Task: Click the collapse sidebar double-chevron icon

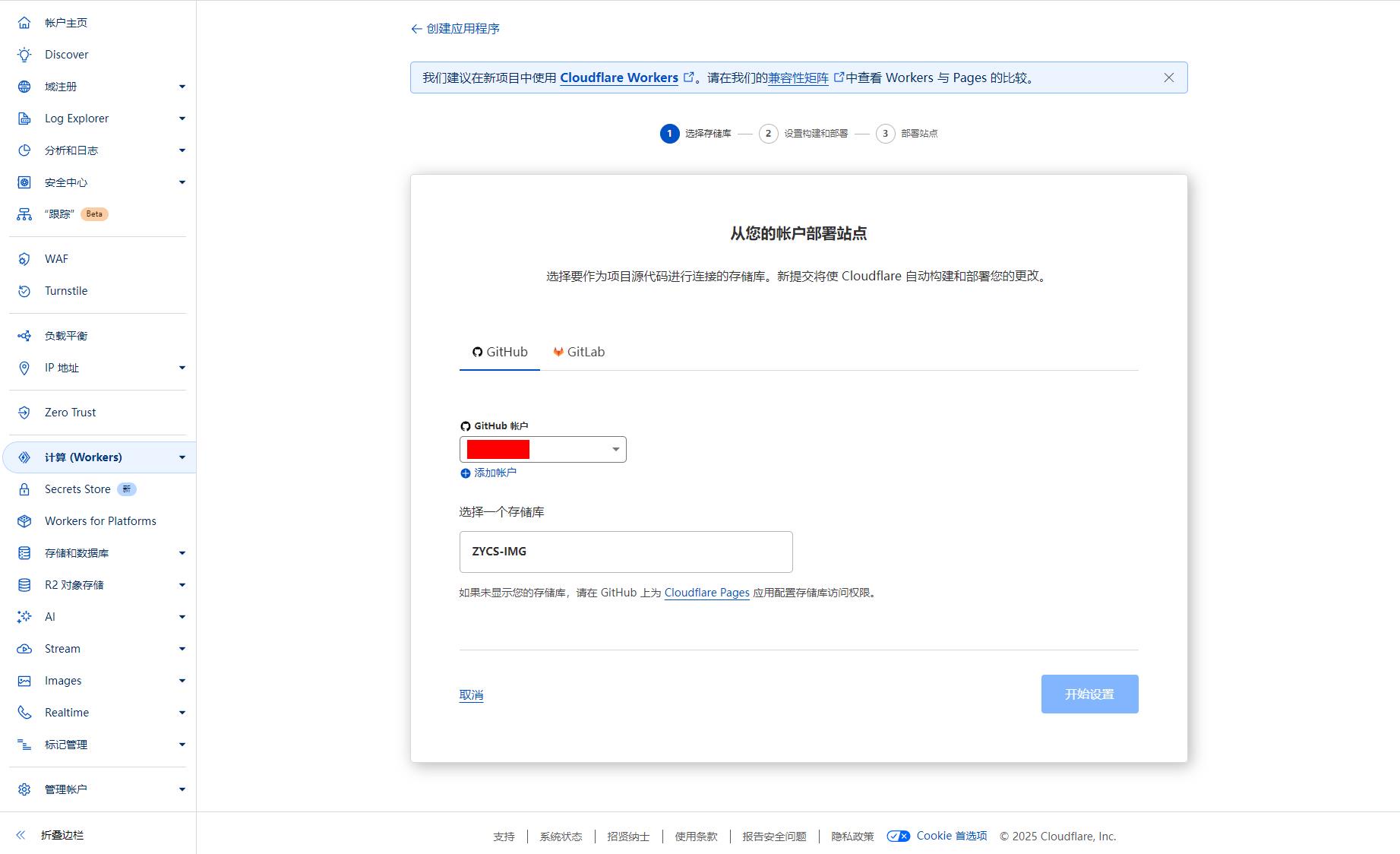Action: tap(21, 835)
